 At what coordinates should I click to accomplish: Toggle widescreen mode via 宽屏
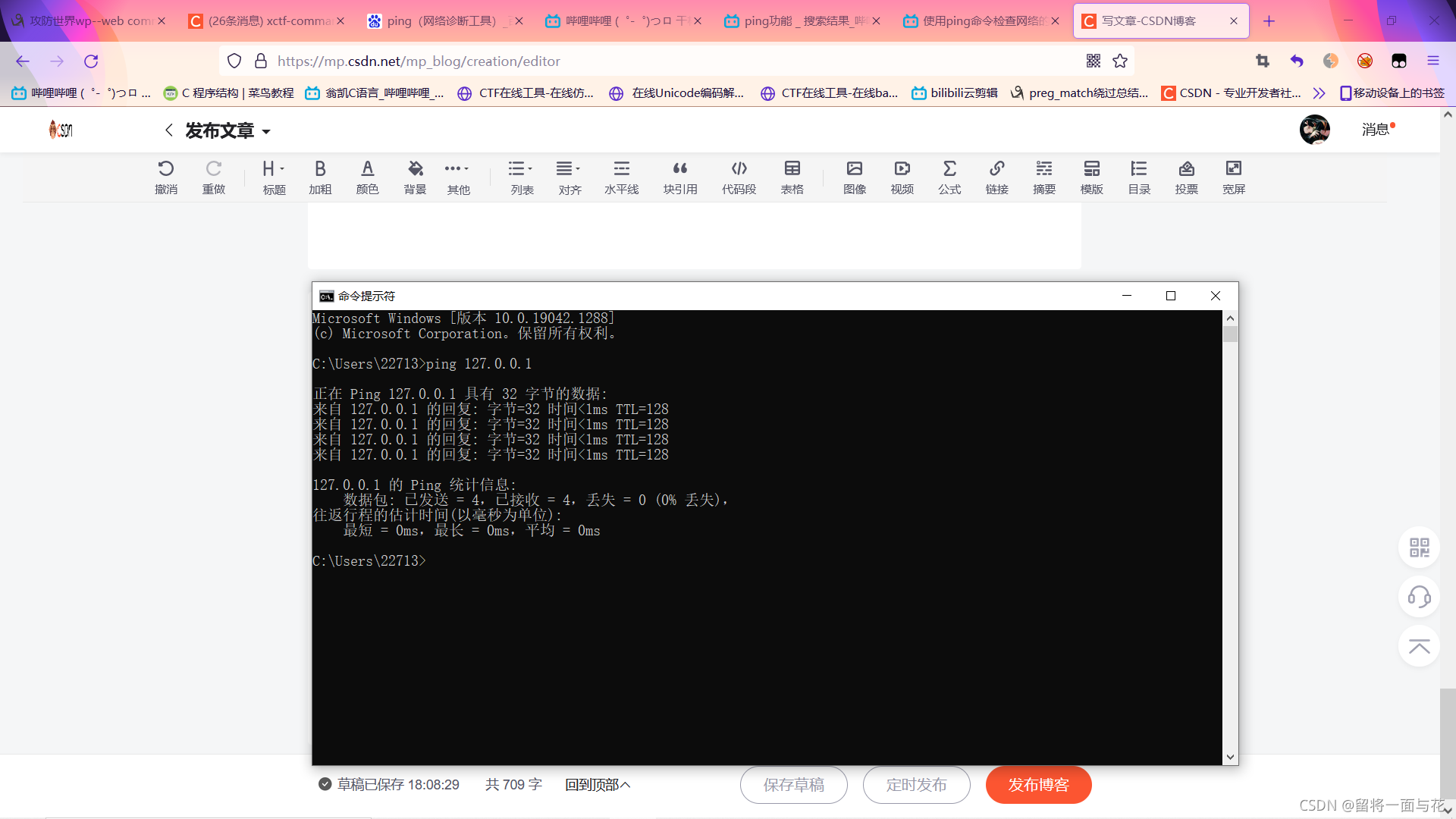click(1234, 177)
